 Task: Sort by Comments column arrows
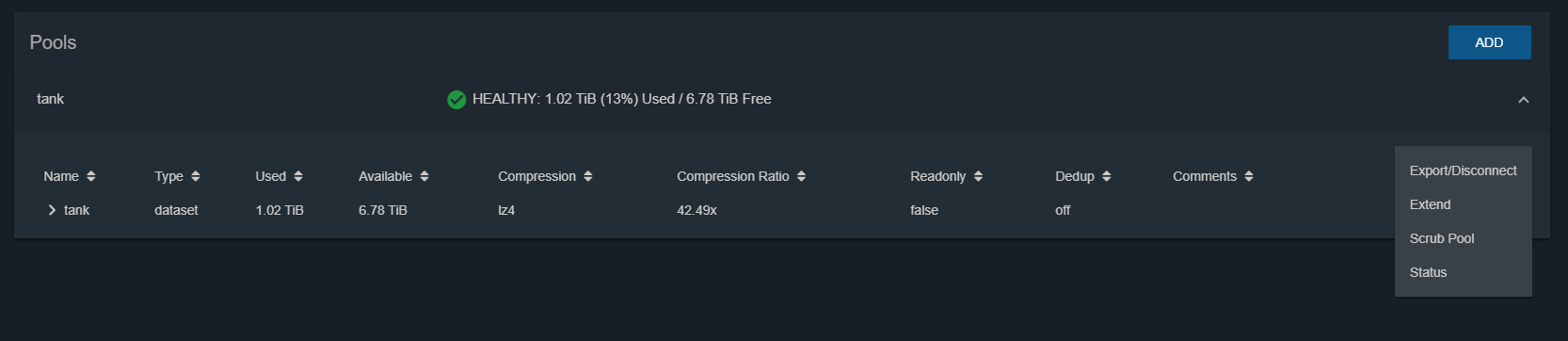(x=1249, y=176)
